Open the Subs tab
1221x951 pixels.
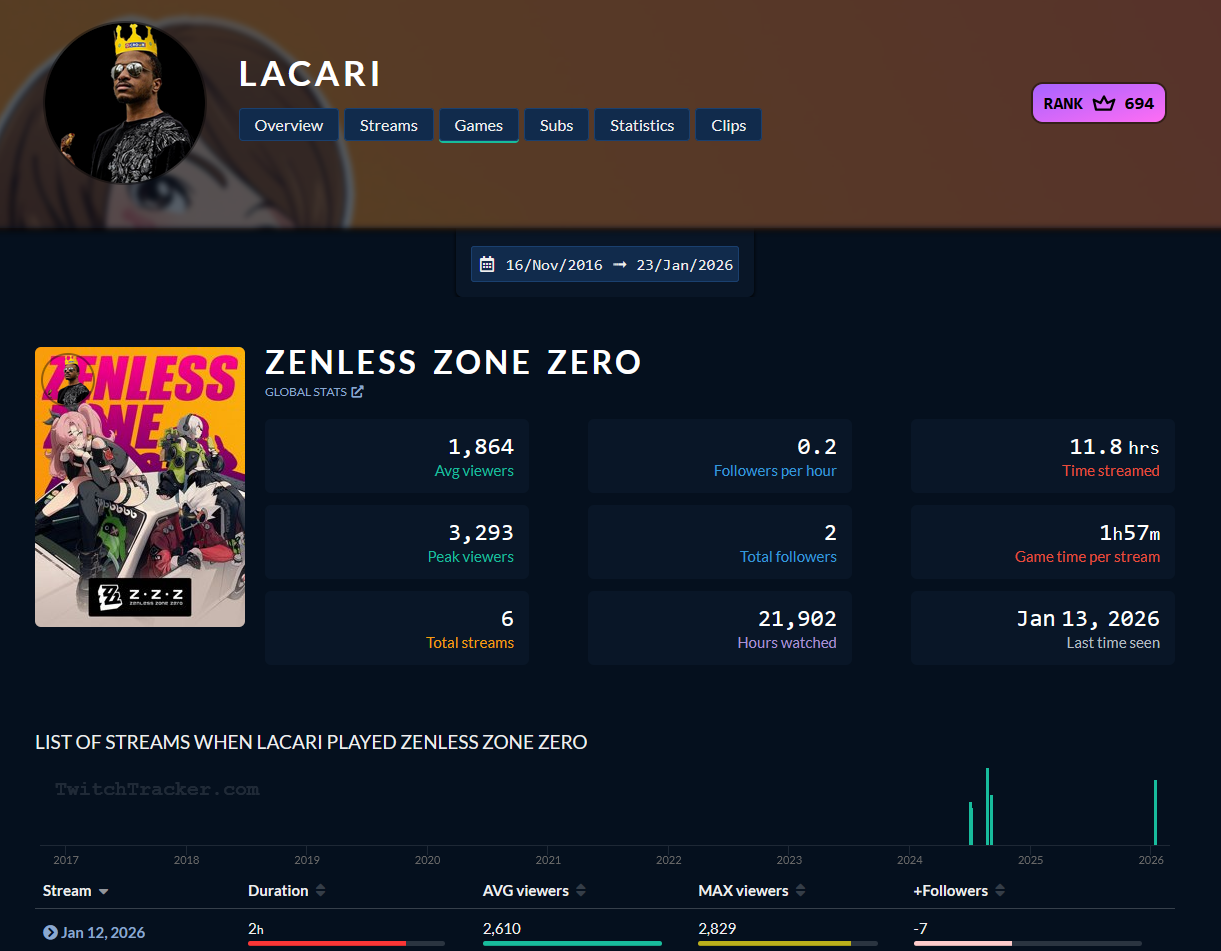coord(557,125)
